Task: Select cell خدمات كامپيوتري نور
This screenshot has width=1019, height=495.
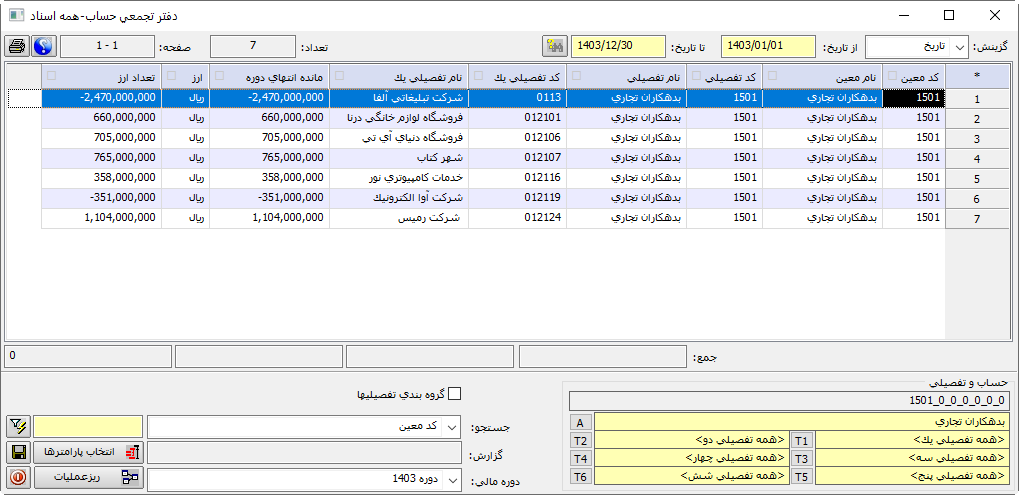Action: click(399, 178)
